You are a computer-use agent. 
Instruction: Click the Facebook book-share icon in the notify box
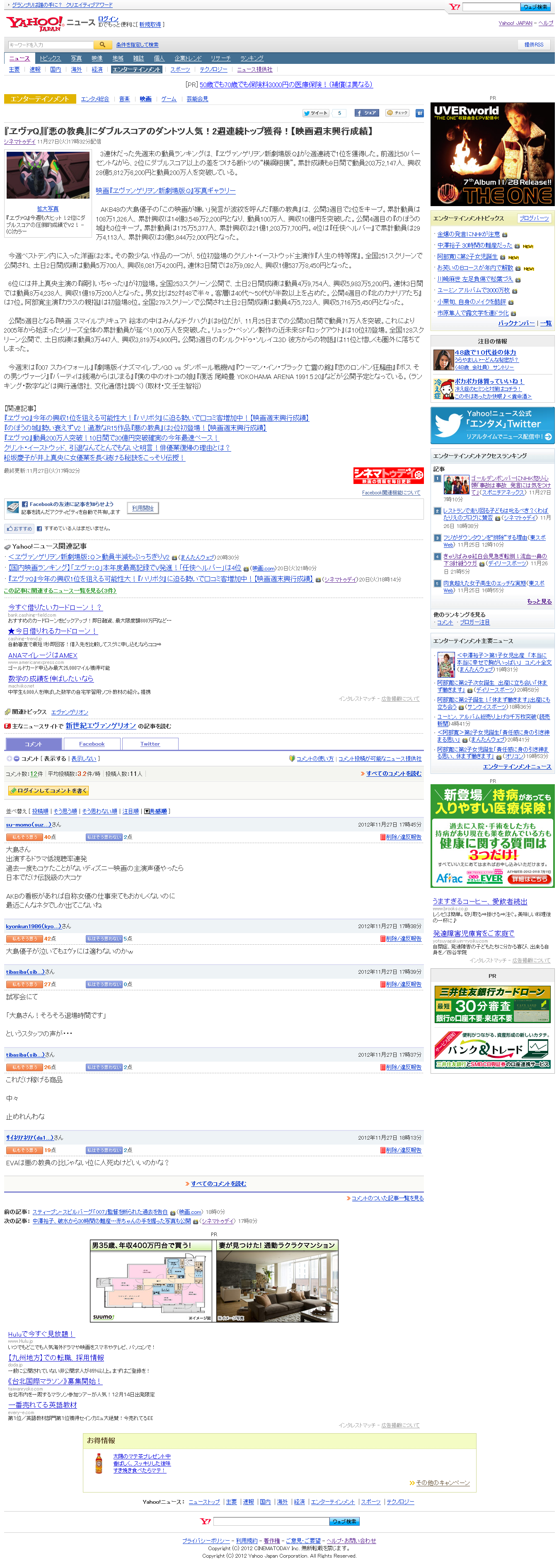click(13, 507)
